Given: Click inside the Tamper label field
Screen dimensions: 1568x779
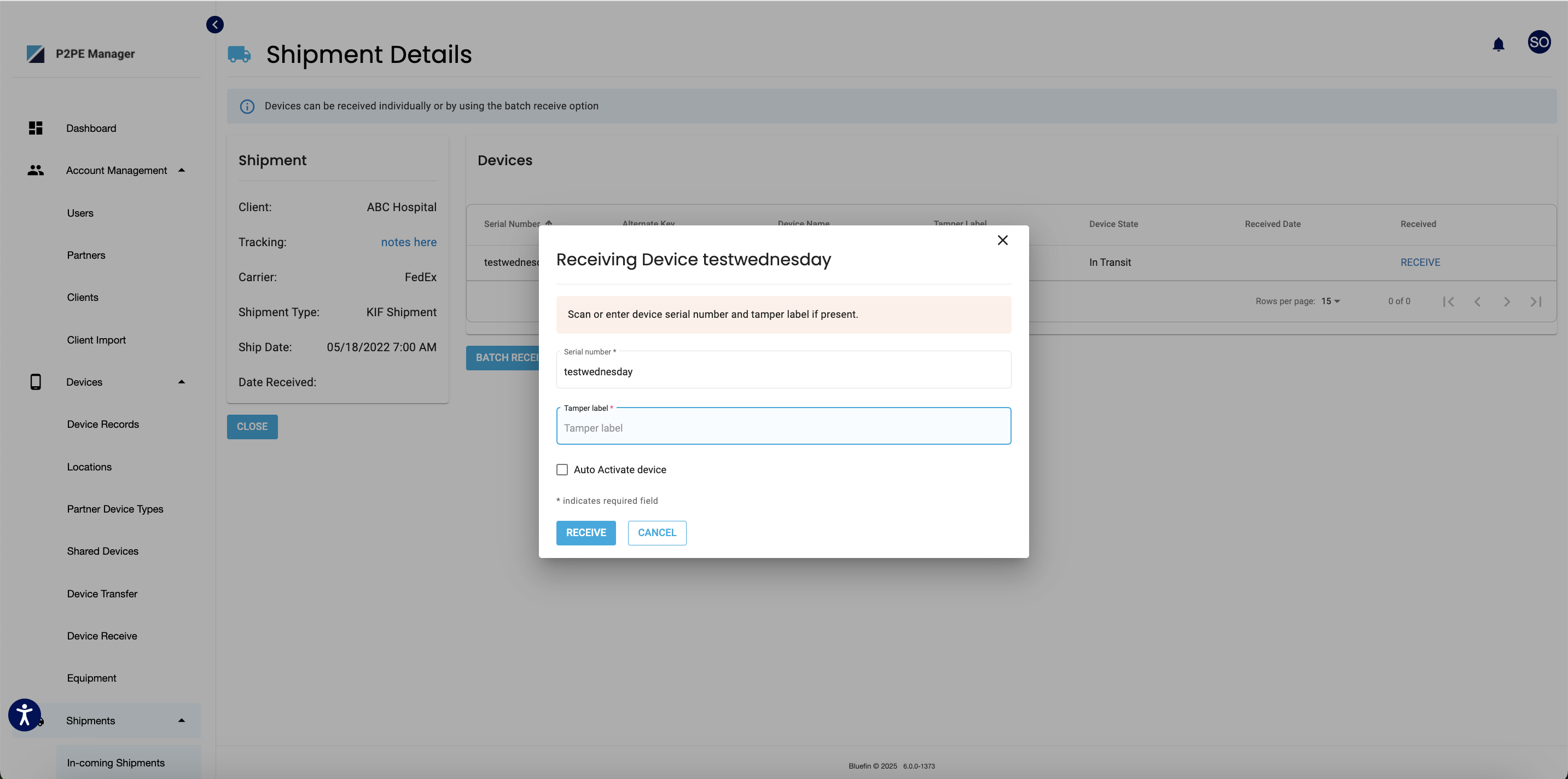Looking at the screenshot, I should [783, 428].
